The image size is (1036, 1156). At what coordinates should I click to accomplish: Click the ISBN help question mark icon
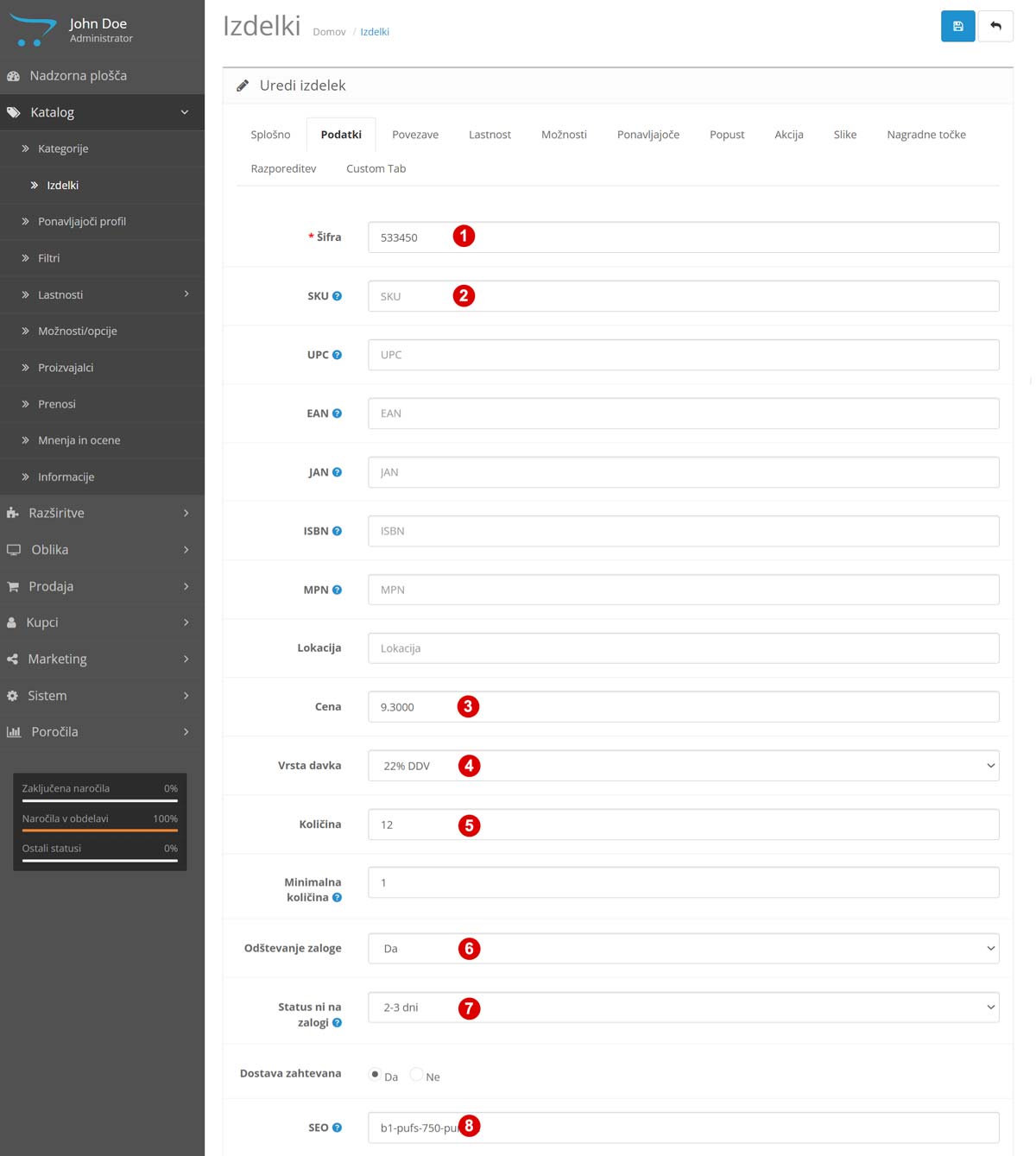point(337,531)
